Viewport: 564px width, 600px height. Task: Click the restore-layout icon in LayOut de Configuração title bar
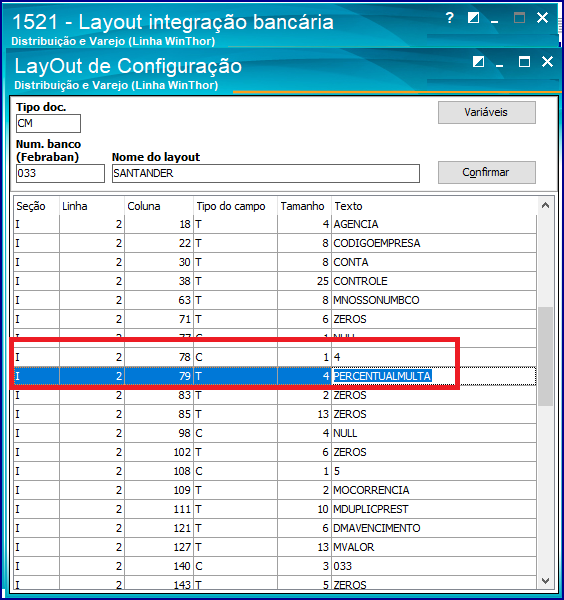[478, 62]
